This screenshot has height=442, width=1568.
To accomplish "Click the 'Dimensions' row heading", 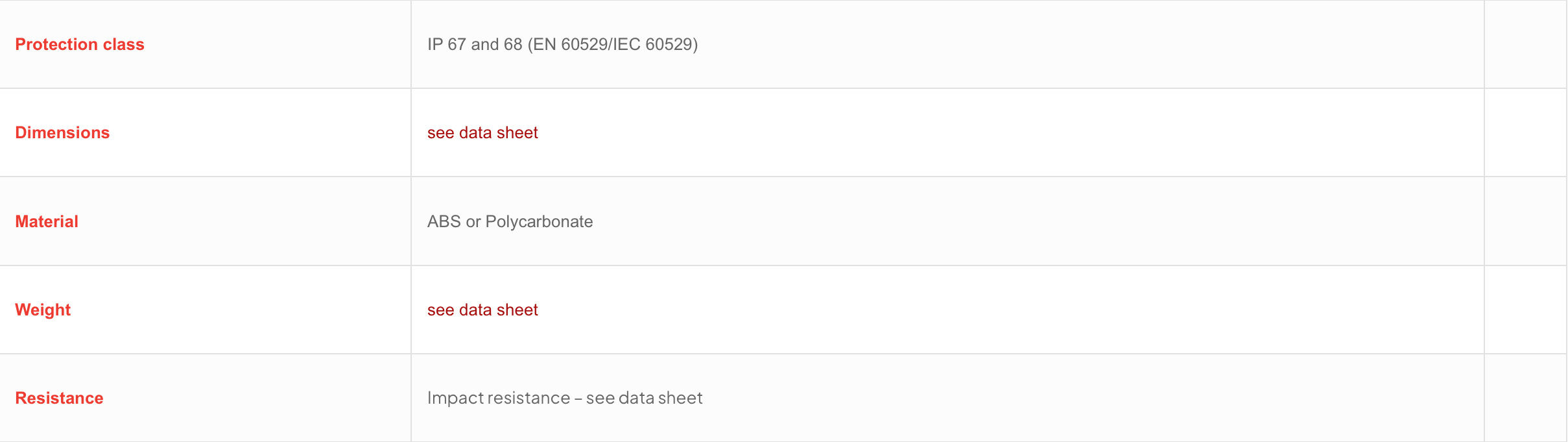I will (62, 132).
